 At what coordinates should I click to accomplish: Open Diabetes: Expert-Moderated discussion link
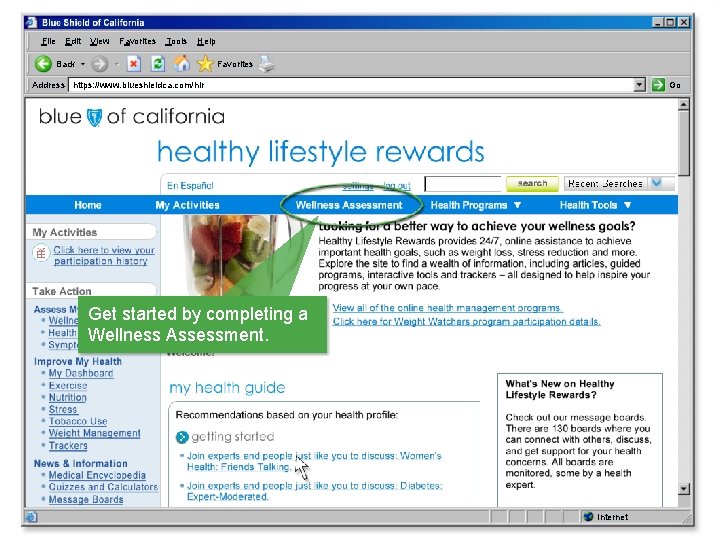click(x=315, y=491)
